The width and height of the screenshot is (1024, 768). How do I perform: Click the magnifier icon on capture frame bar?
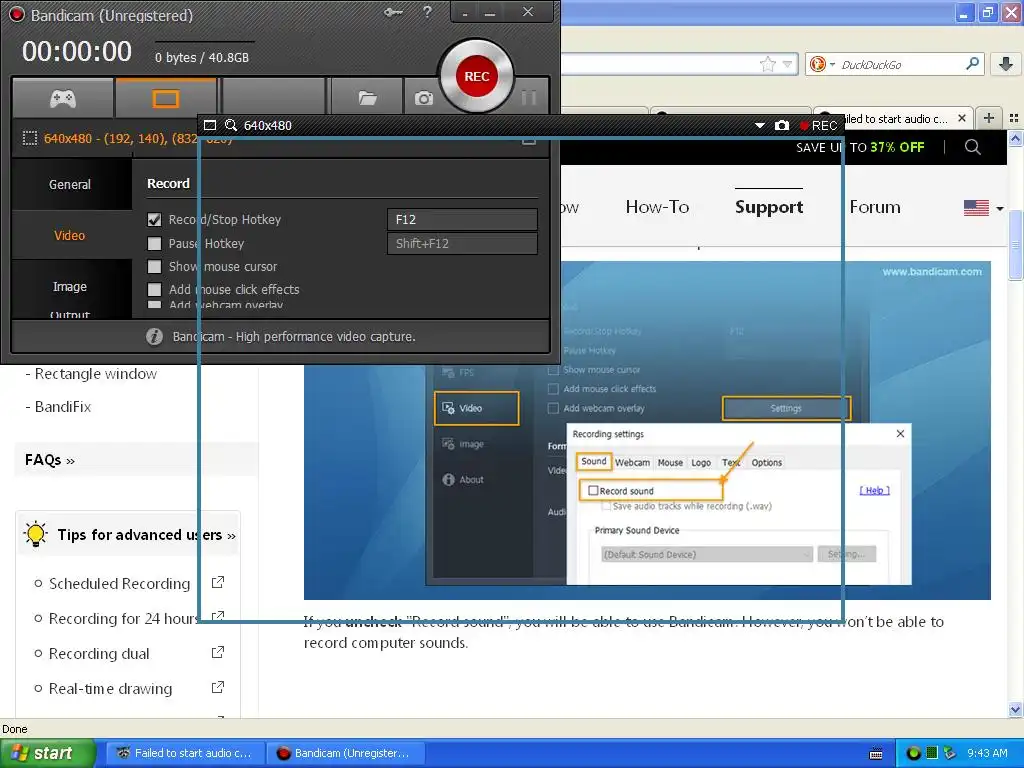click(231, 125)
